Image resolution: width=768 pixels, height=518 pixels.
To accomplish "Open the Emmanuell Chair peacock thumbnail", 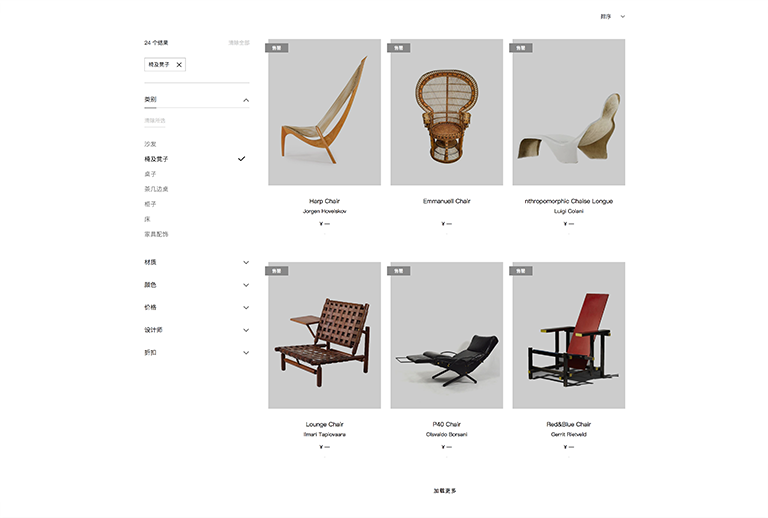I will click(447, 112).
